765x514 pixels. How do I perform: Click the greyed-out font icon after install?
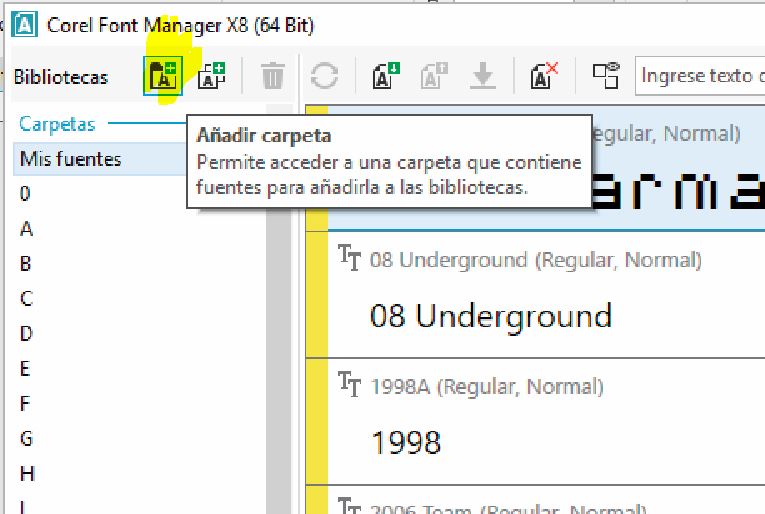tap(434, 76)
